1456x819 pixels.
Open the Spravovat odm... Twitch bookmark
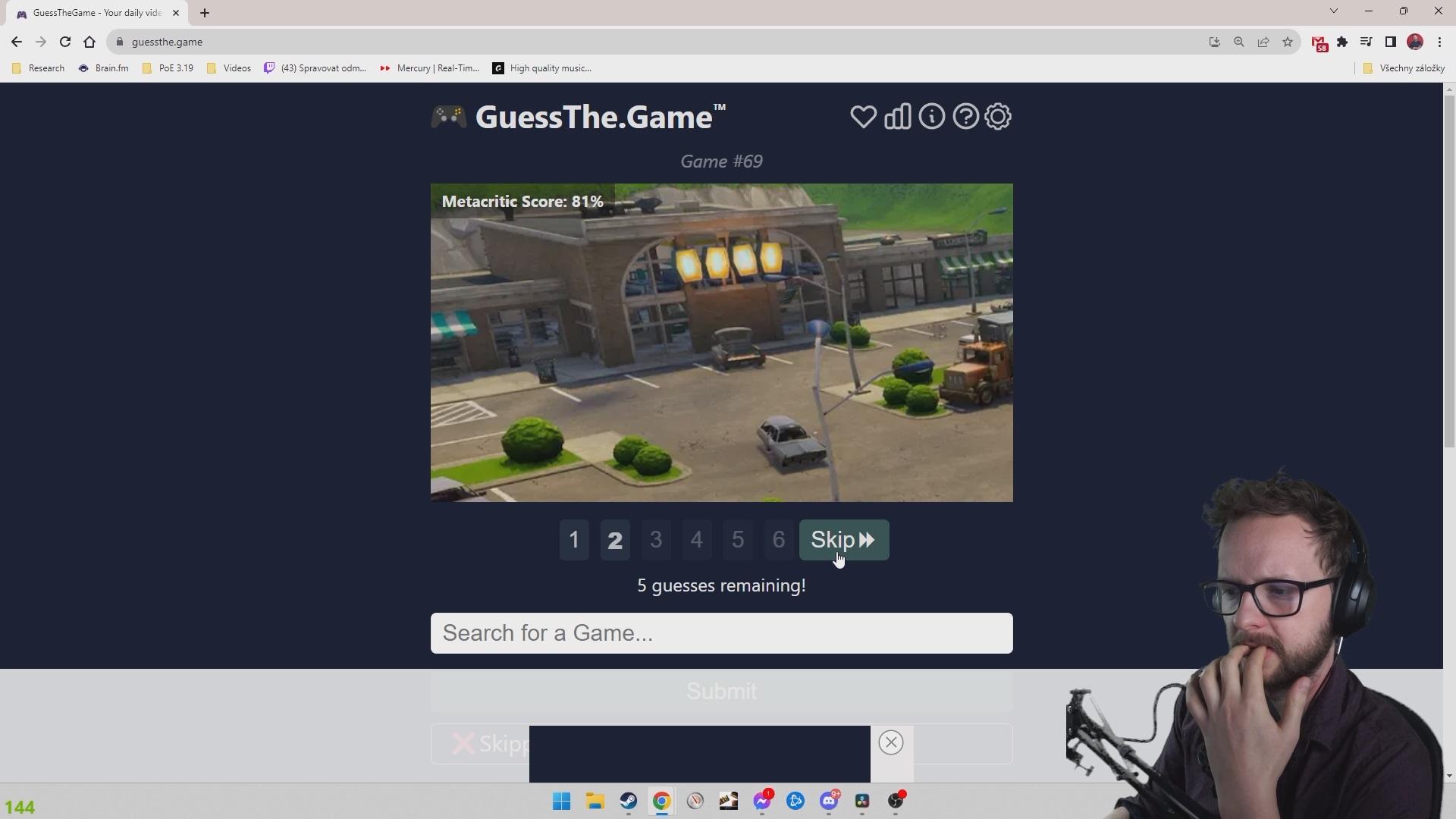click(x=315, y=68)
